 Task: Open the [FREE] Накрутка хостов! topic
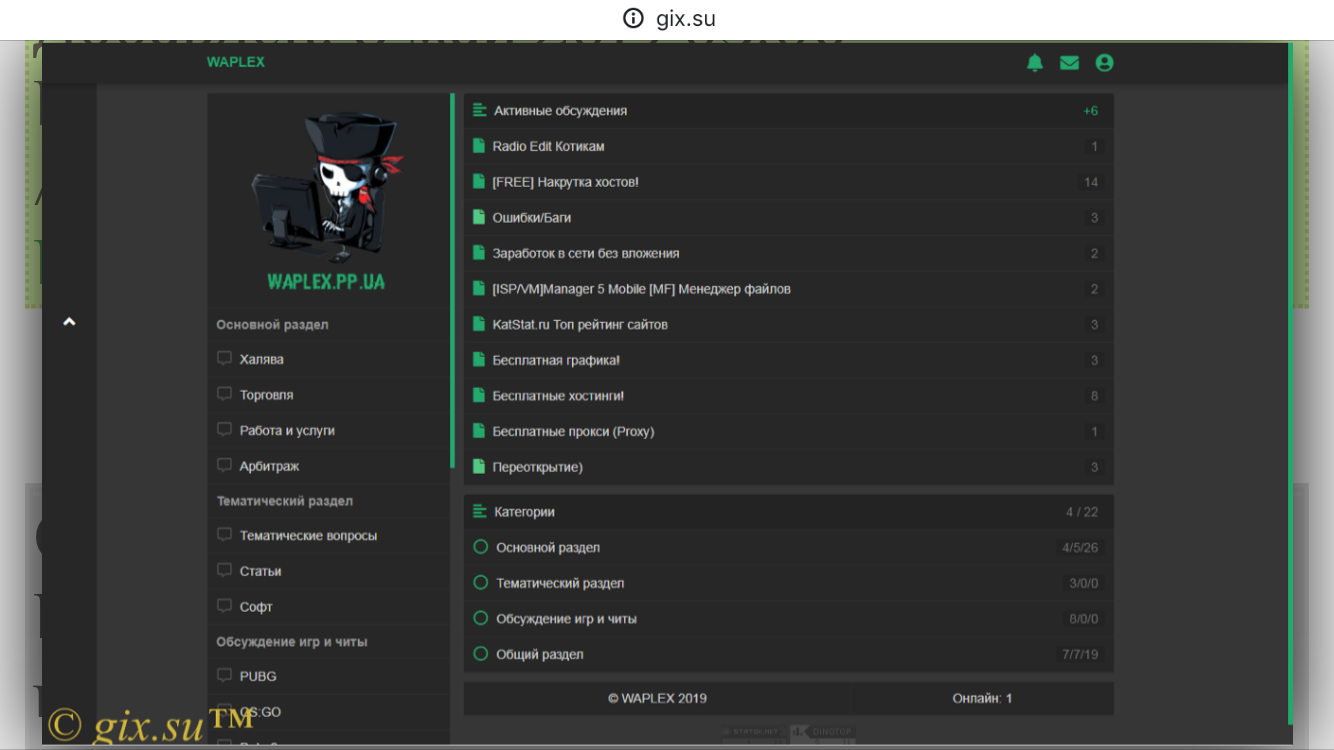[565, 182]
